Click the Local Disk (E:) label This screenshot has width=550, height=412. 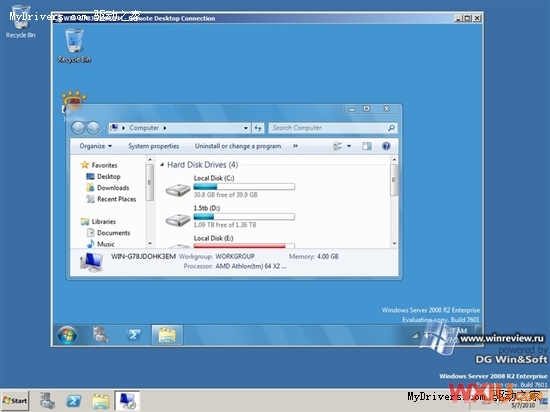click(213, 238)
